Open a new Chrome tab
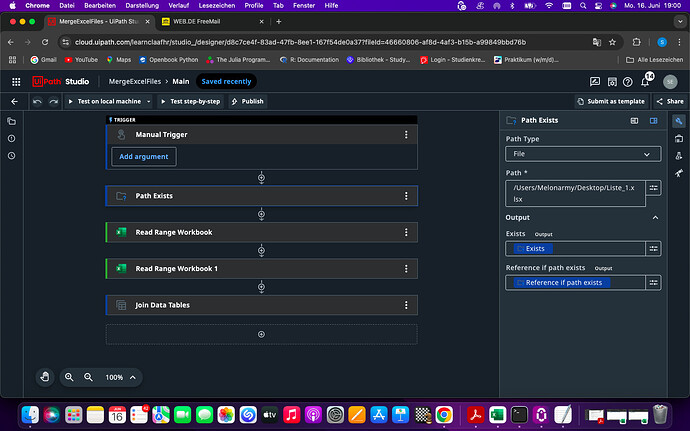Viewport: 690px width, 431px height. (279, 22)
